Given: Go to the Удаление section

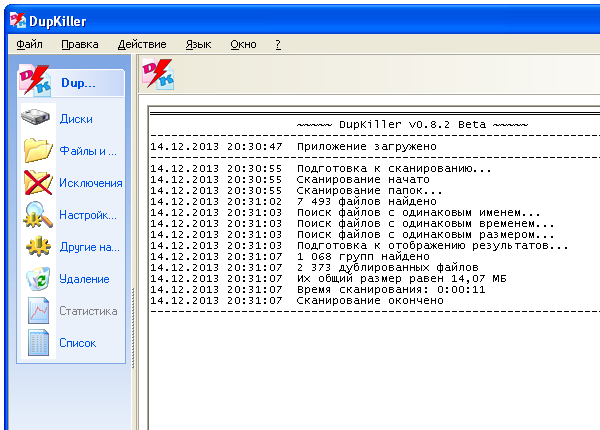Looking at the screenshot, I should (x=84, y=279).
